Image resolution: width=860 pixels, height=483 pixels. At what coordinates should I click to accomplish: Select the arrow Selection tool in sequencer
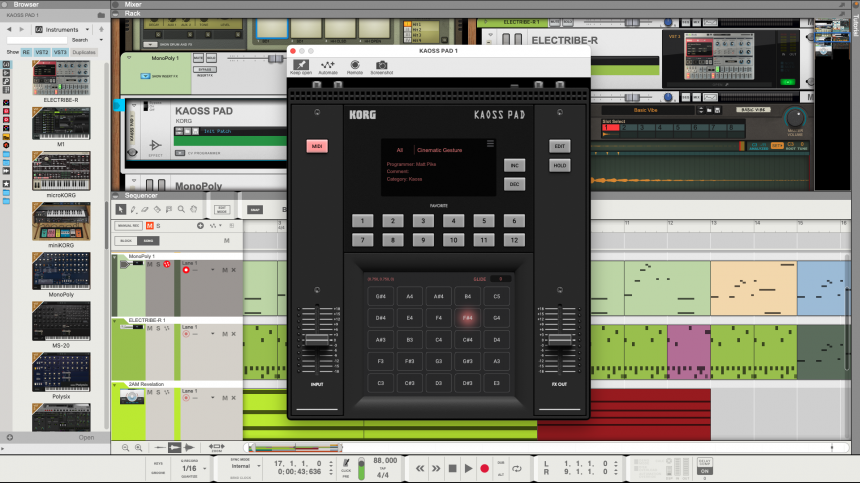[121, 209]
